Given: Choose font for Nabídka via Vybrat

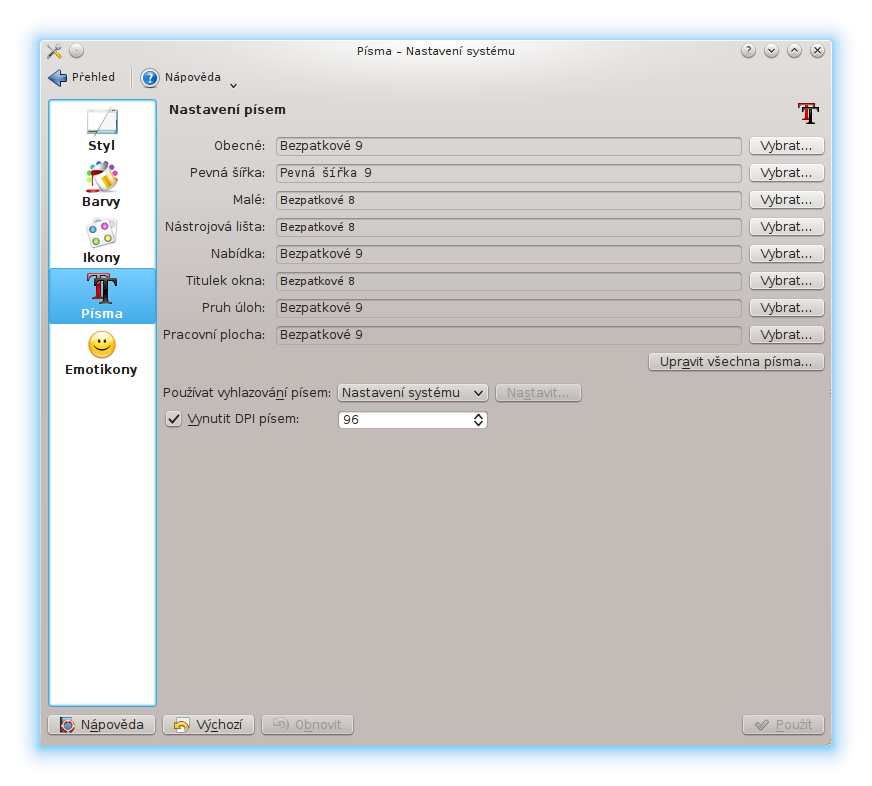Looking at the screenshot, I should click(786, 254).
